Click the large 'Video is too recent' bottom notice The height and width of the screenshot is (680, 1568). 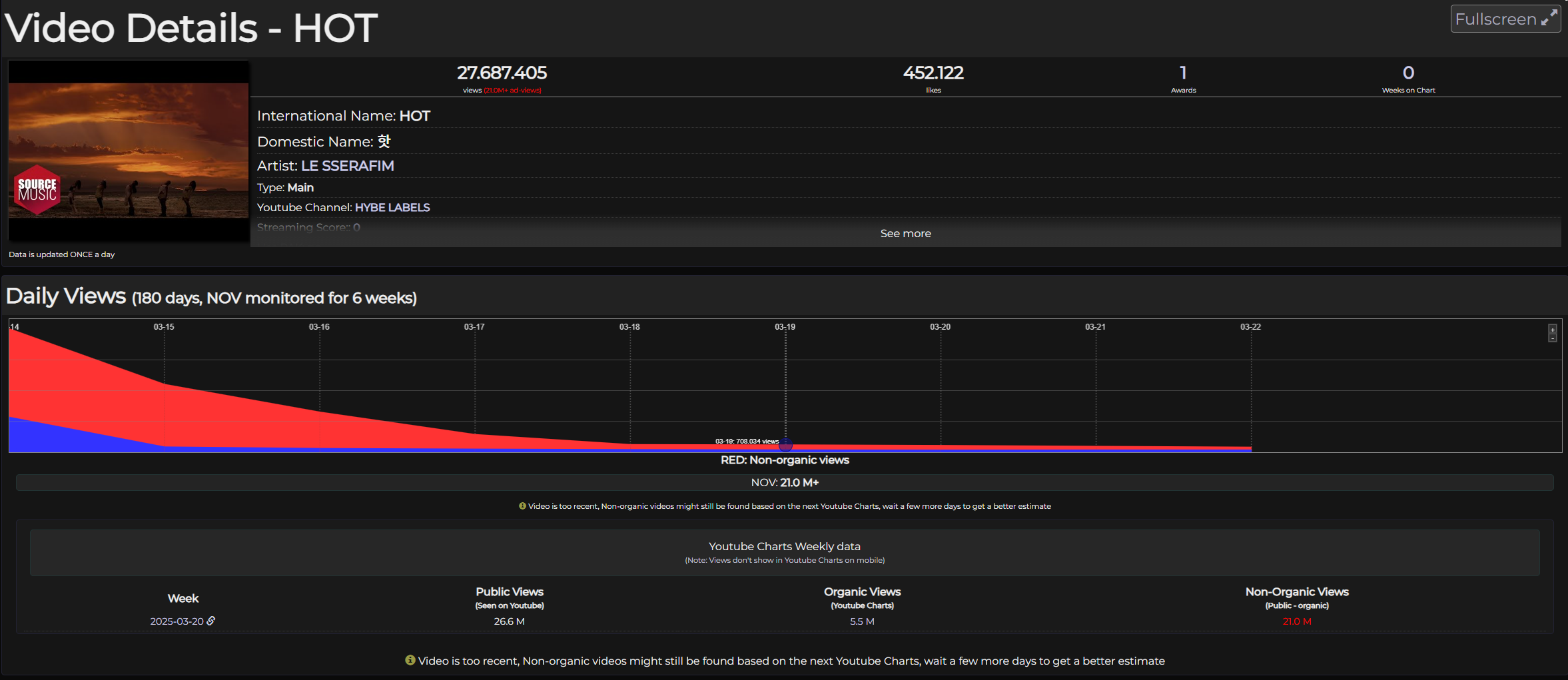785,661
